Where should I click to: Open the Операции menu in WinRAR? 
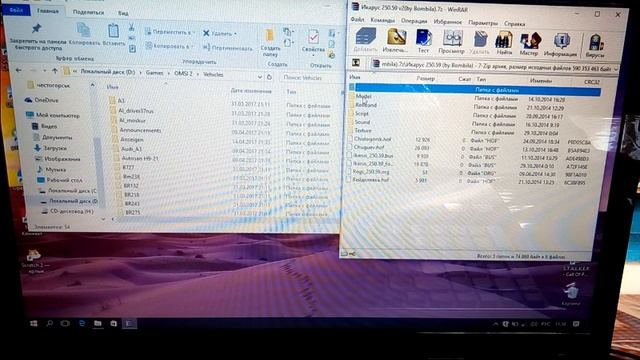pyautogui.click(x=414, y=21)
